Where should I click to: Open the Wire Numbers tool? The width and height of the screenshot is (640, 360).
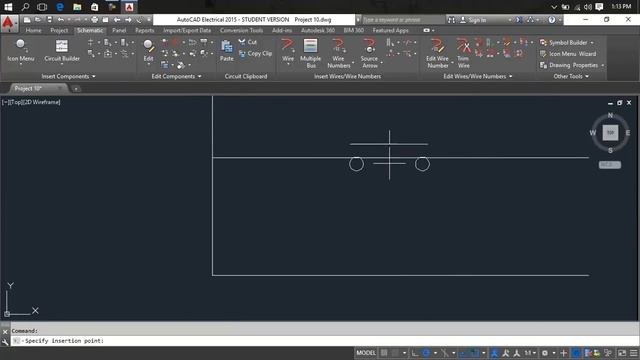[x=338, y=53]
